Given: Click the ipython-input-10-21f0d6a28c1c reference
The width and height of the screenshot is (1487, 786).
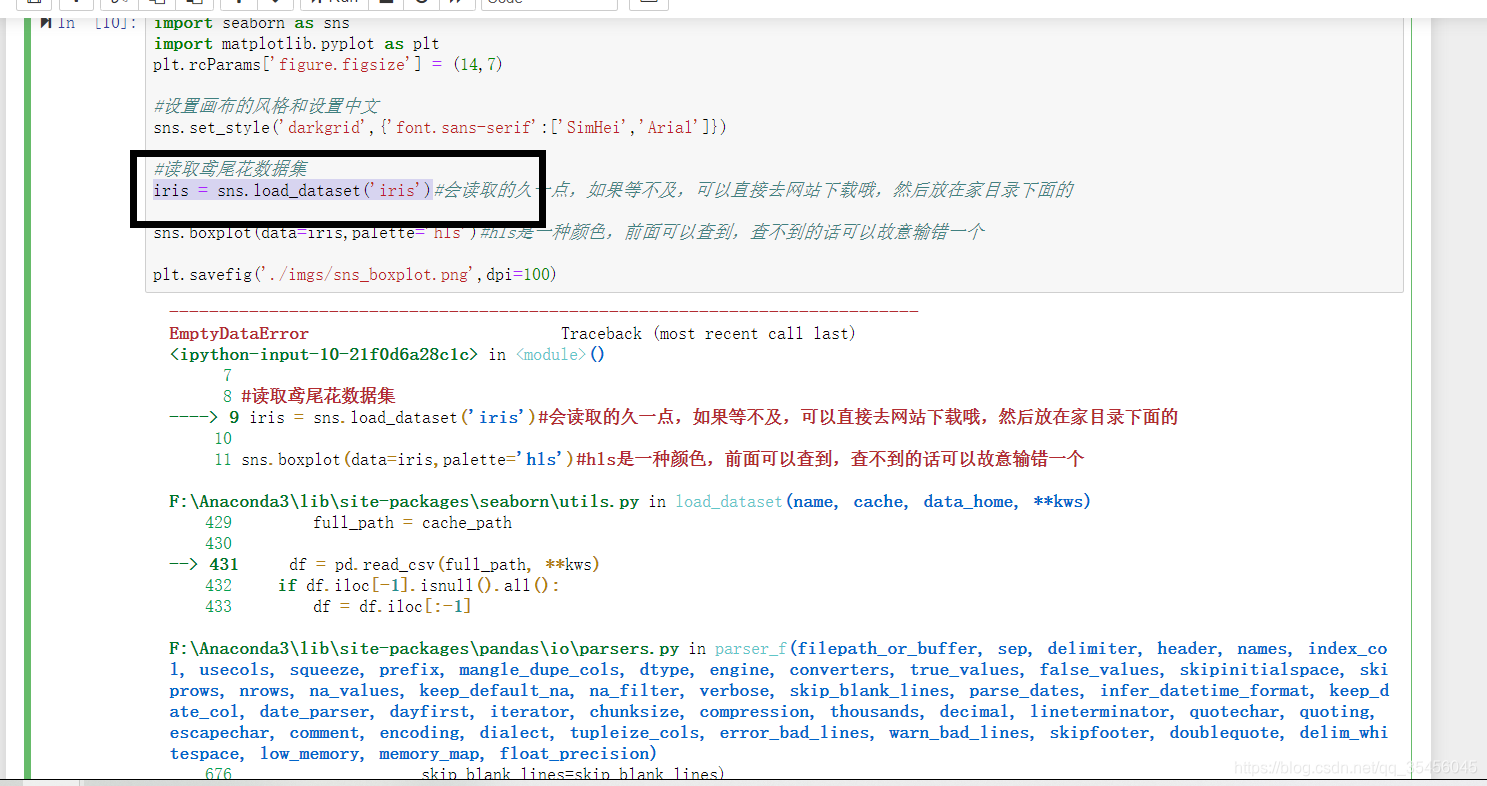Looking at the screenshot, I should pyautogui.click(x=324, y=354).
